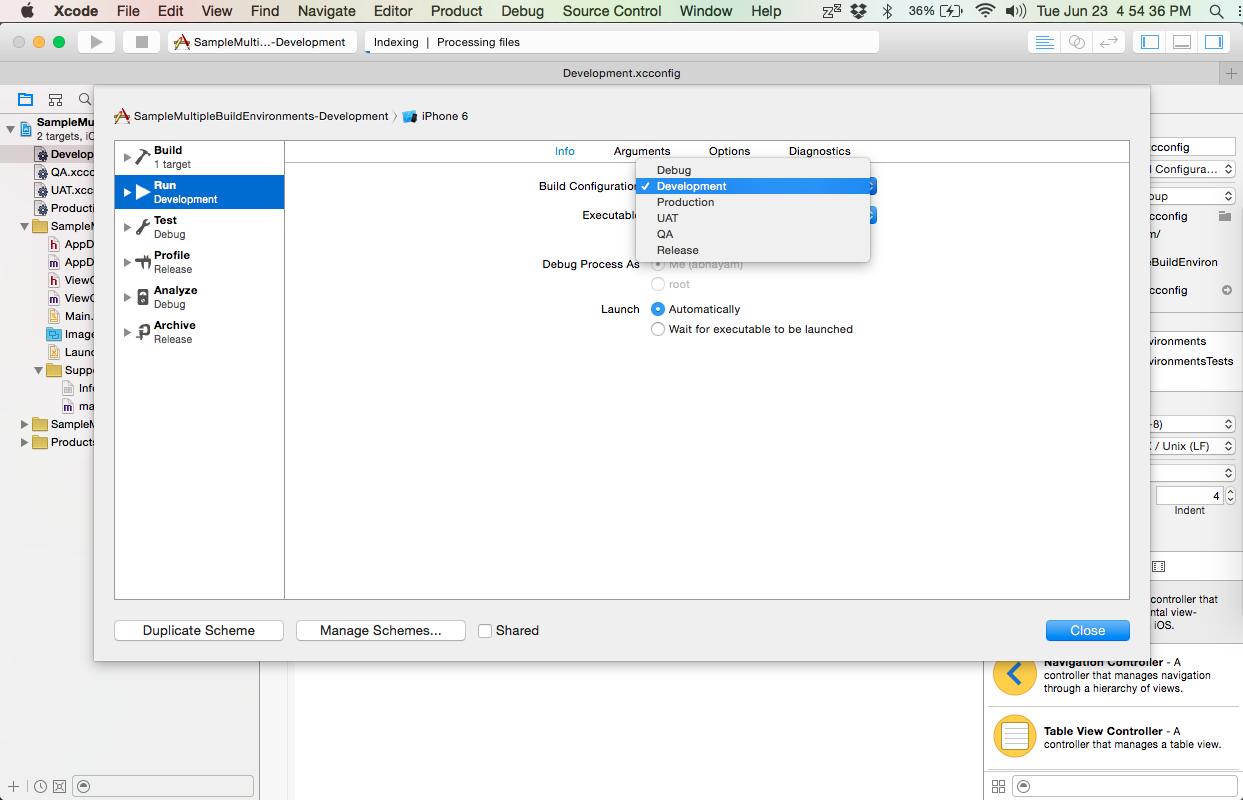Click the reveal-in-Finder arrow icon
This screenshot has width=1243, height=800.
[1227, 290]
